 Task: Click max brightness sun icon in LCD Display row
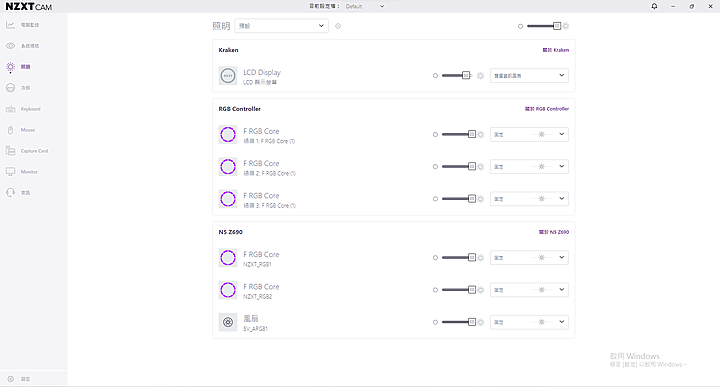coord(480,76)
